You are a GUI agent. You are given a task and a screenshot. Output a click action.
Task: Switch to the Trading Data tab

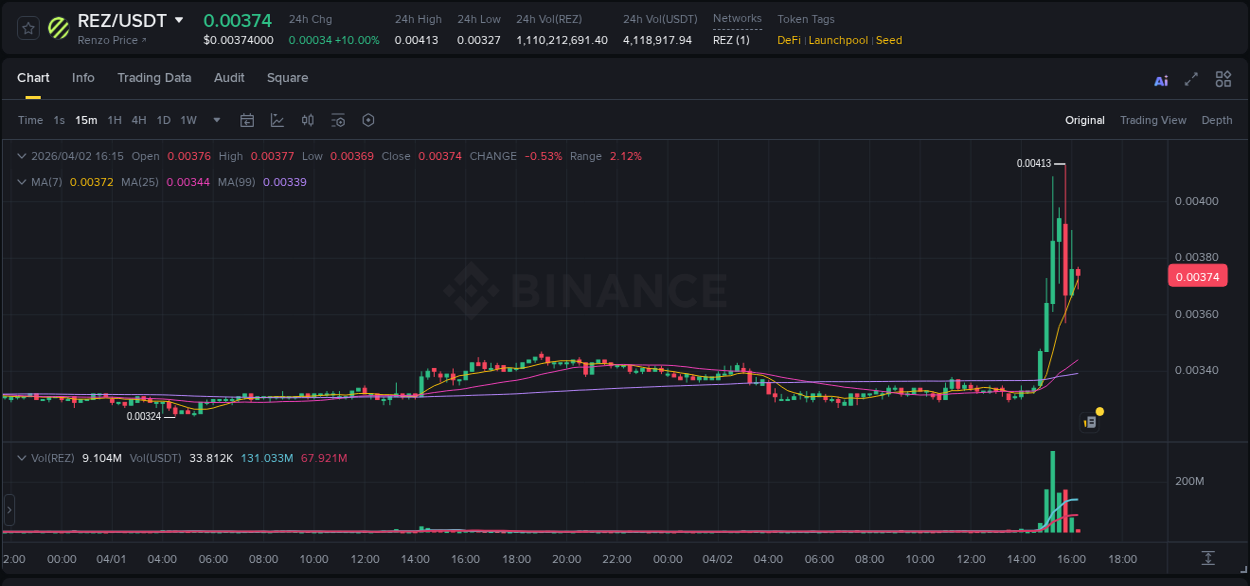(155, 78)
